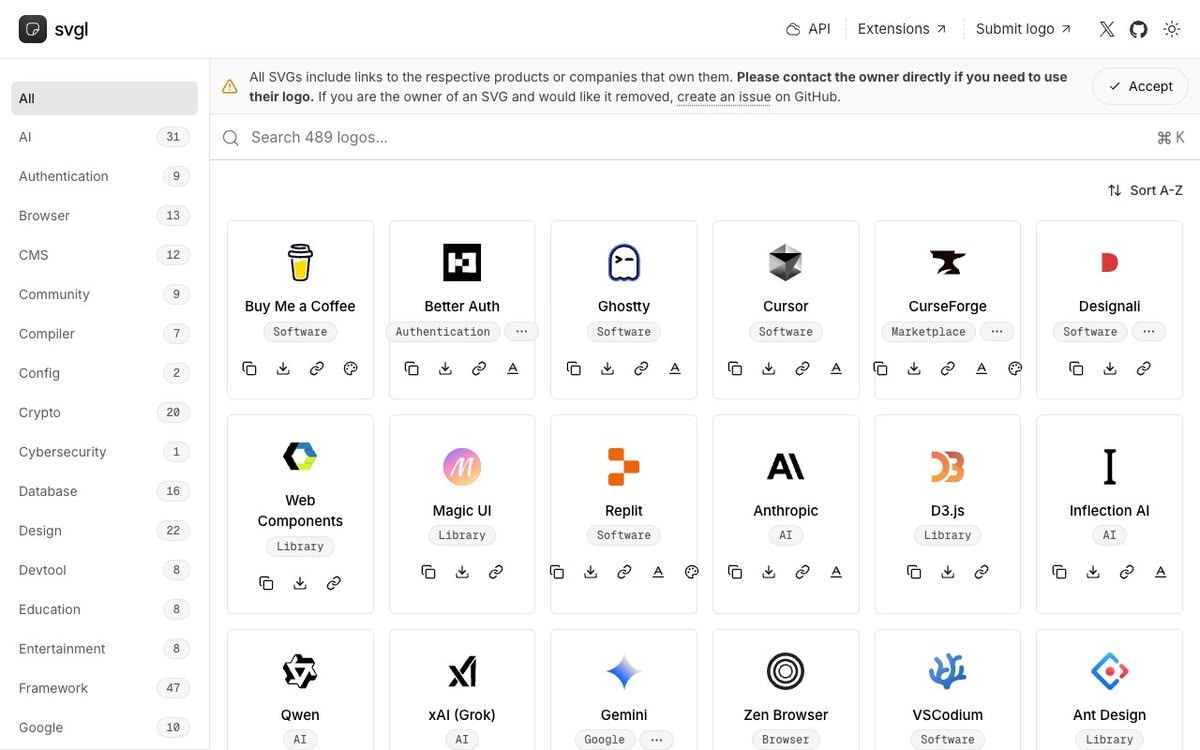
Task: Accept the SVG ownership notice
Action: [1139, 87]
